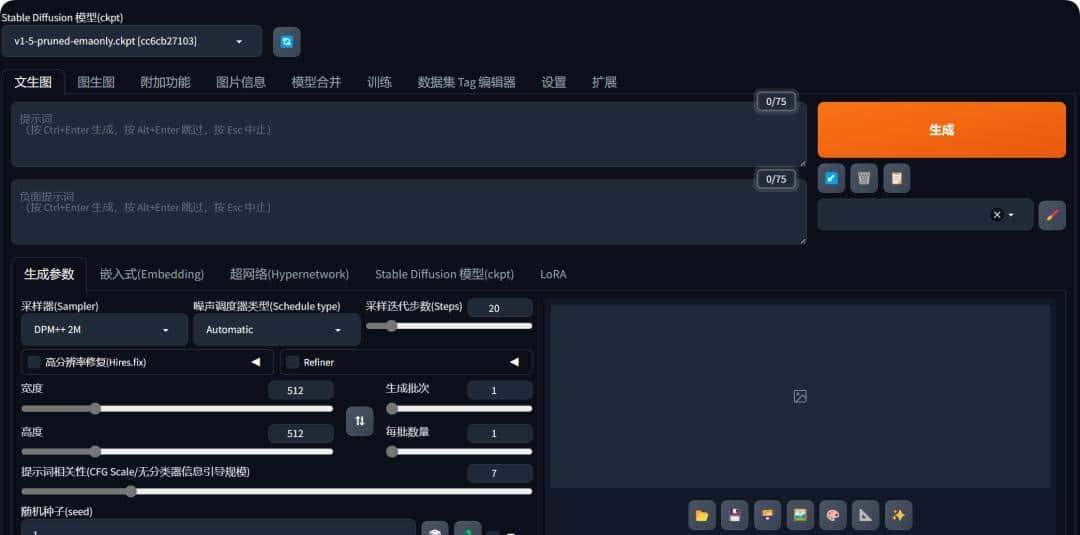This screenshot has width=1080, height=535.
Task: Refresh the Stable Diffusion checkpoint list
Action: (x=287, y=41)
